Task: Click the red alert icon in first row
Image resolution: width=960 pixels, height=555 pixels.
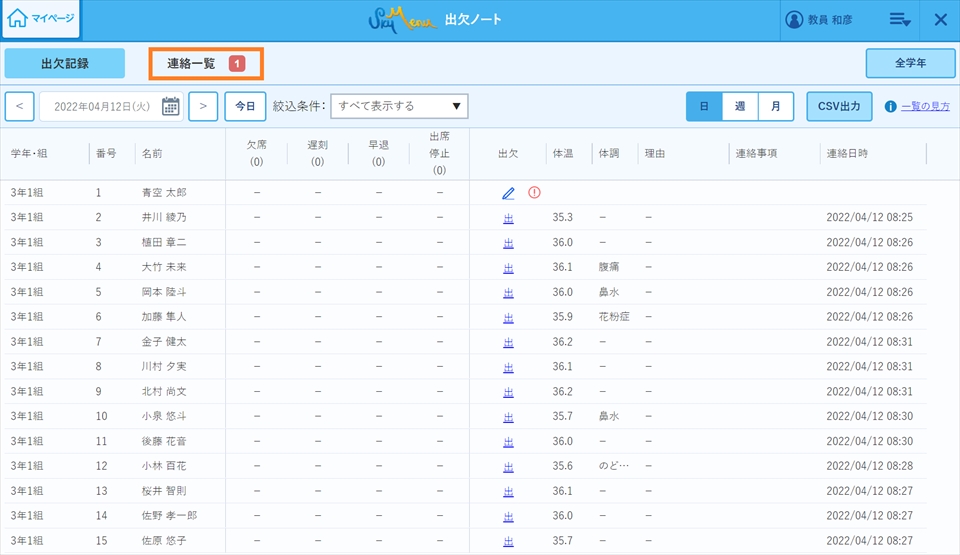Action: click(534, 192)
